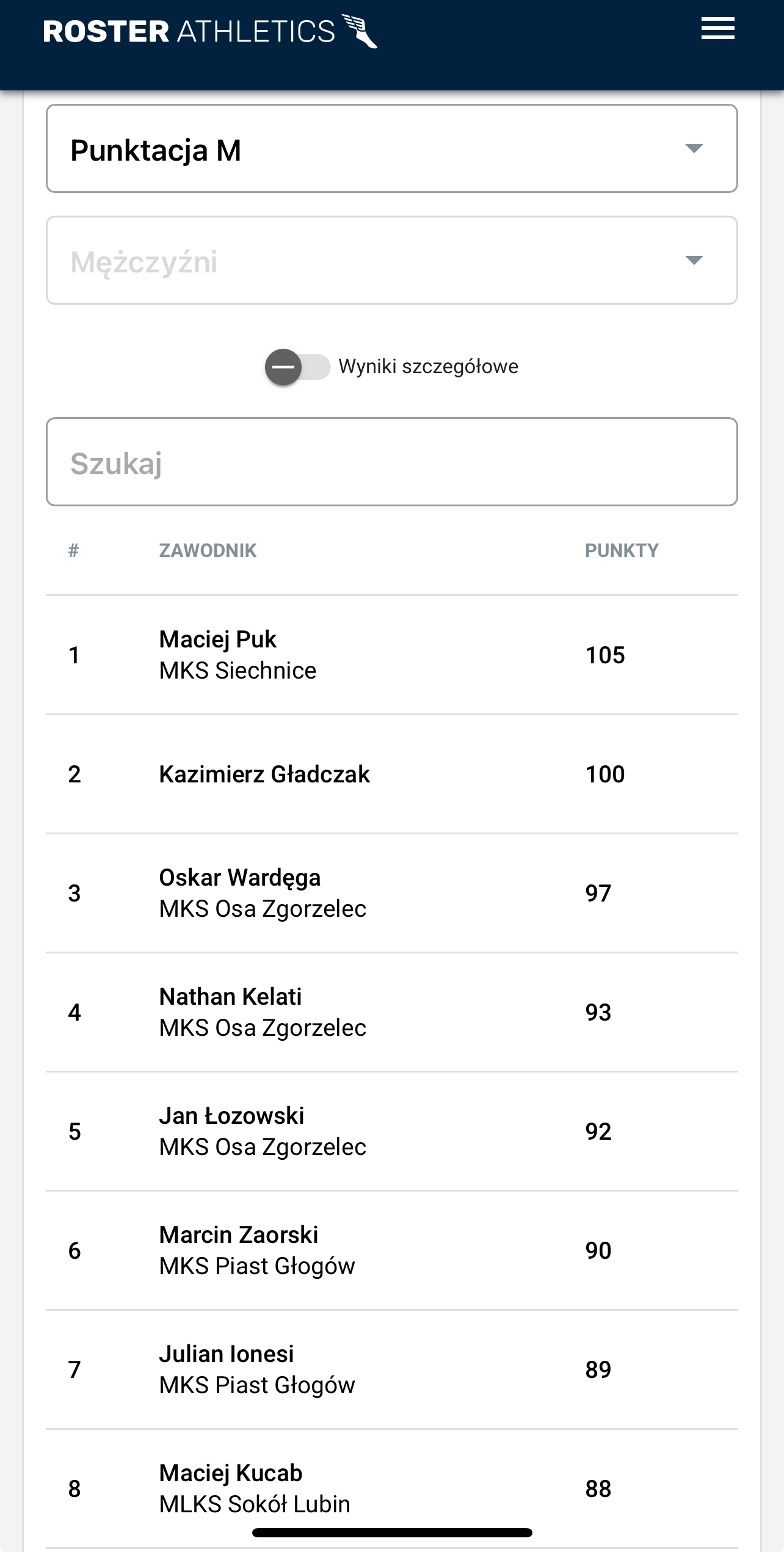Viewport: 784px width, 1552px height.
Task: Click the Mężczyźni dropdown arrow
Action: point(694,261)
